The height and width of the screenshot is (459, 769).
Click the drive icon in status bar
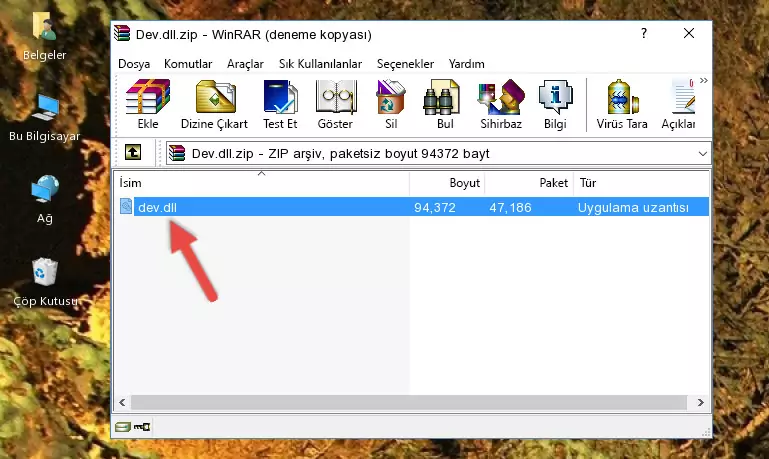pyautogui.click(x=123, y=427)
